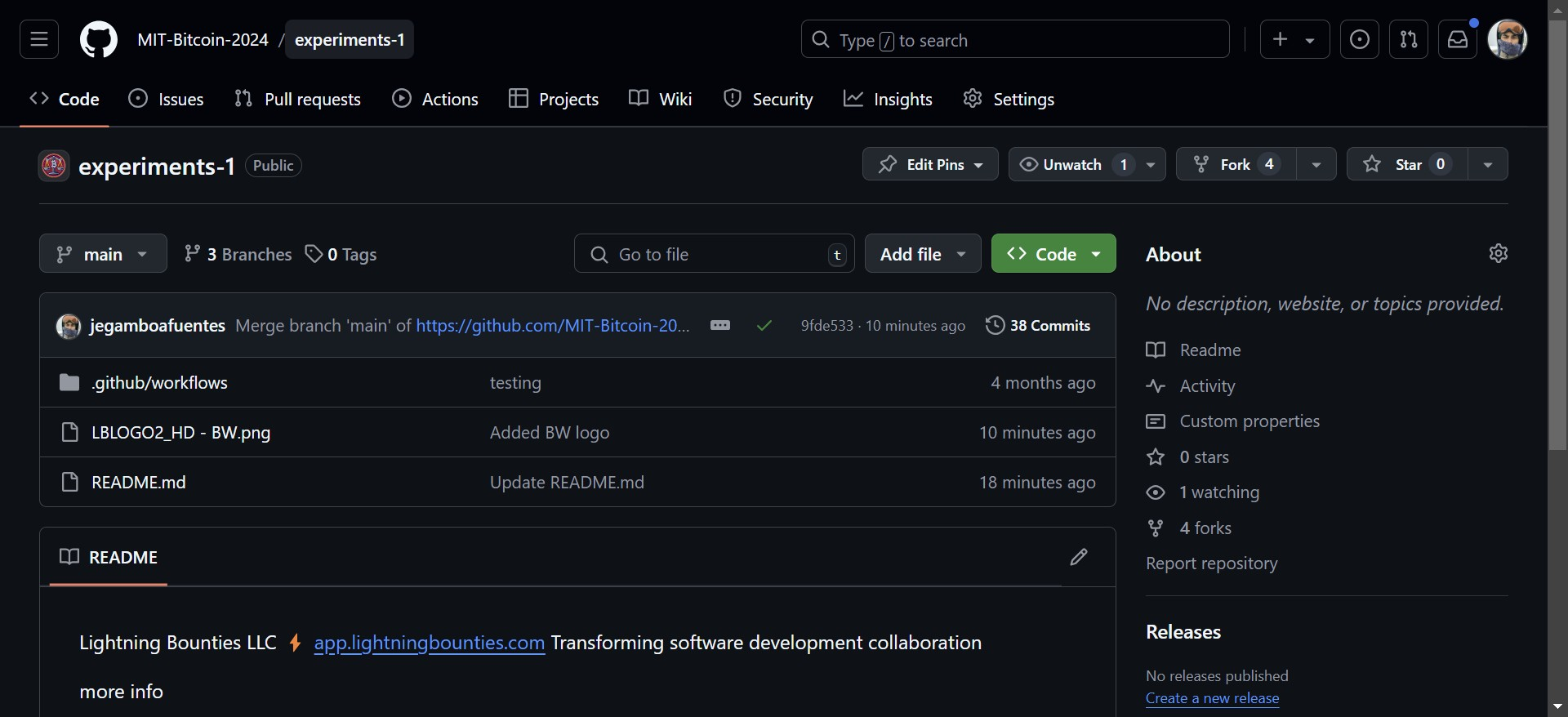1568x717 pixels.
Task: Switch to the Actions tab
Action: [435, 99]
